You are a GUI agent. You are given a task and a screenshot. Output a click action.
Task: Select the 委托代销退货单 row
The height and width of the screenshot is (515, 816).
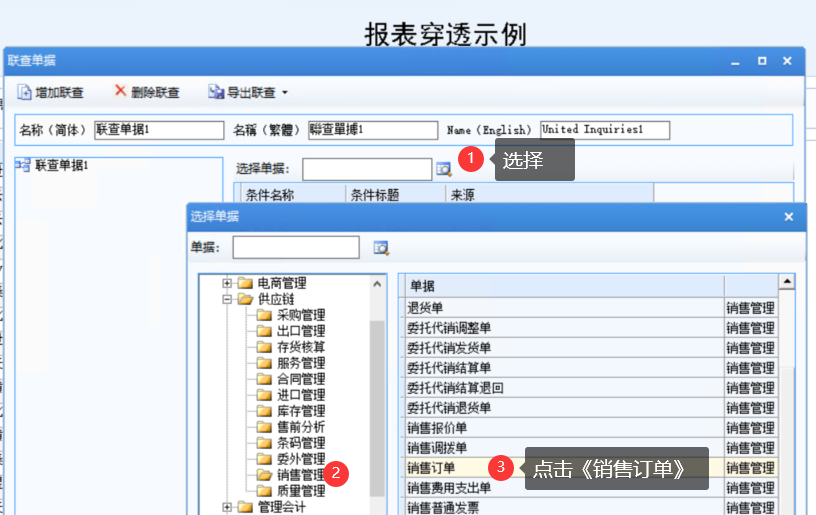pyautogui.click(x=590, y=408)
